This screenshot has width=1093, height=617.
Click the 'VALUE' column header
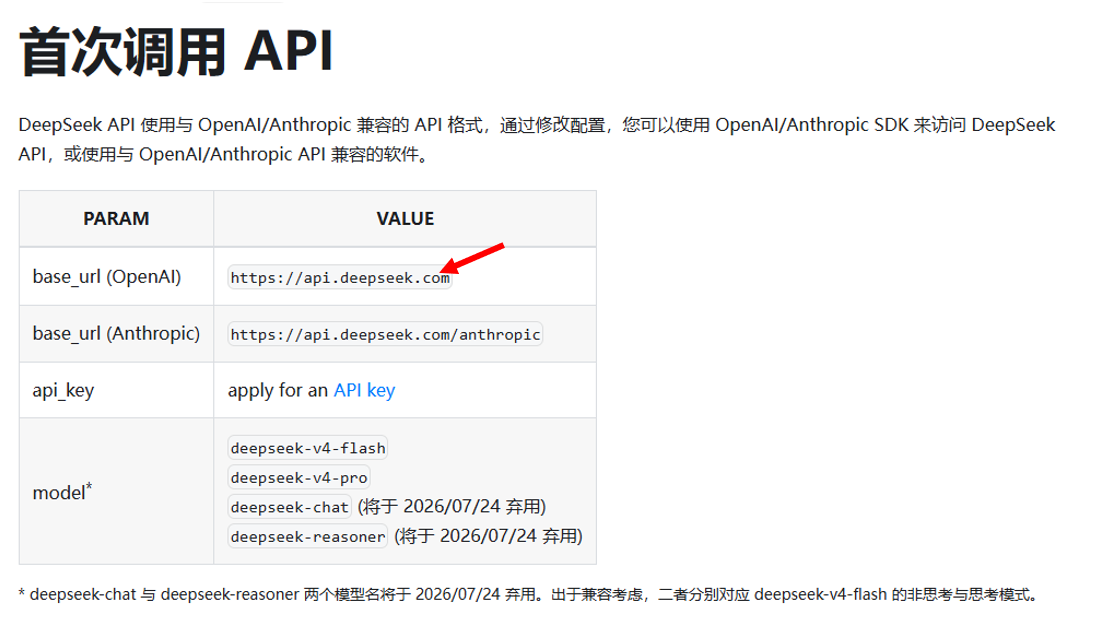pyautogui.click(x=405, y=219)
